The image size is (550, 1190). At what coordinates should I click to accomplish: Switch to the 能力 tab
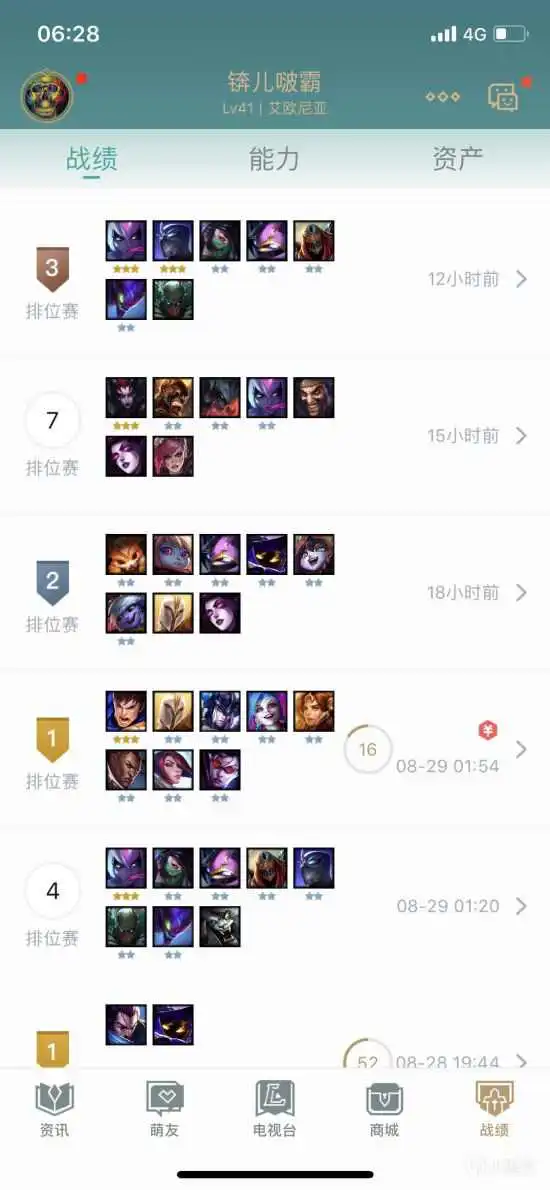(x=275, y=159)
